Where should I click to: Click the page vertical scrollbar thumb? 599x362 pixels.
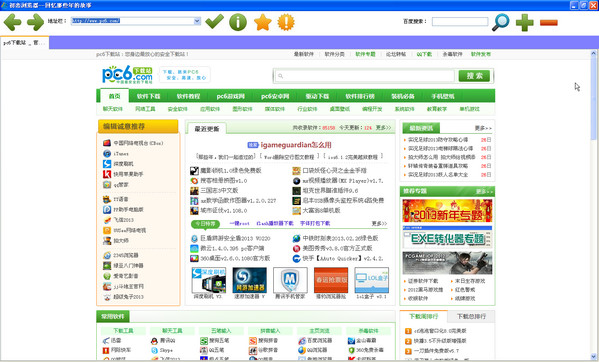[x=594, y=99]
